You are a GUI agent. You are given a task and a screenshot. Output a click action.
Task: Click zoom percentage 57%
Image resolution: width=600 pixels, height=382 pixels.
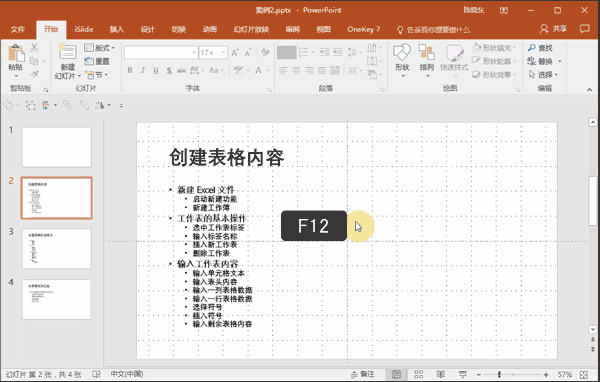point(564,374)
